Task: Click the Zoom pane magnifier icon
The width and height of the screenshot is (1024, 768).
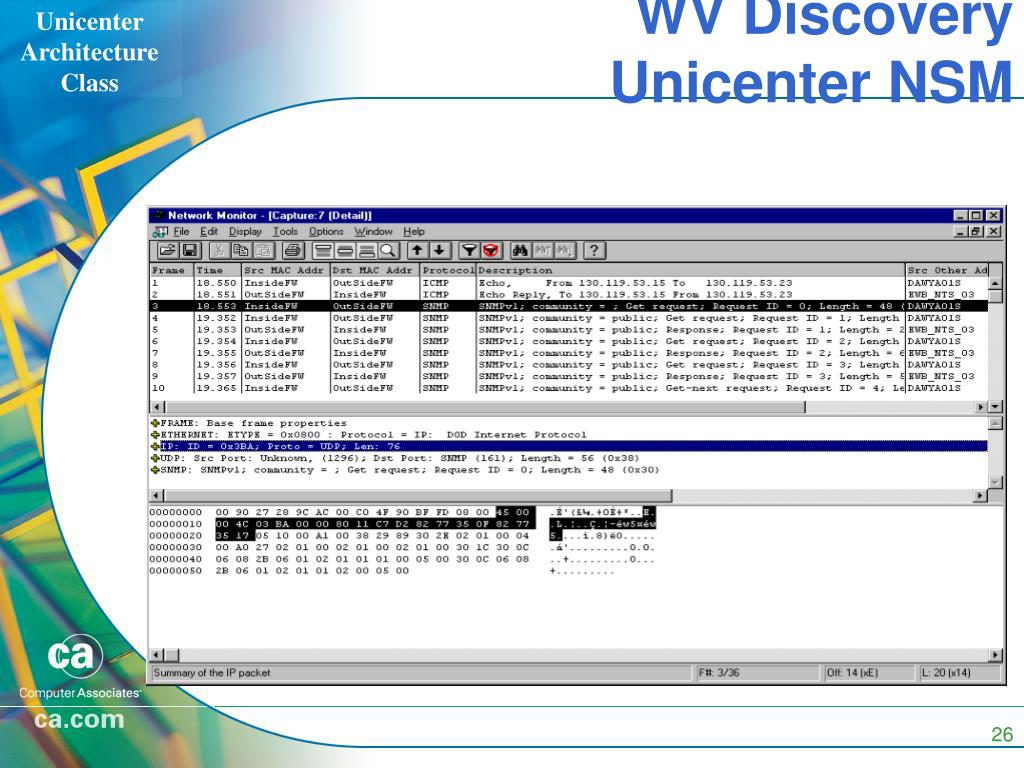Action: 389,251
